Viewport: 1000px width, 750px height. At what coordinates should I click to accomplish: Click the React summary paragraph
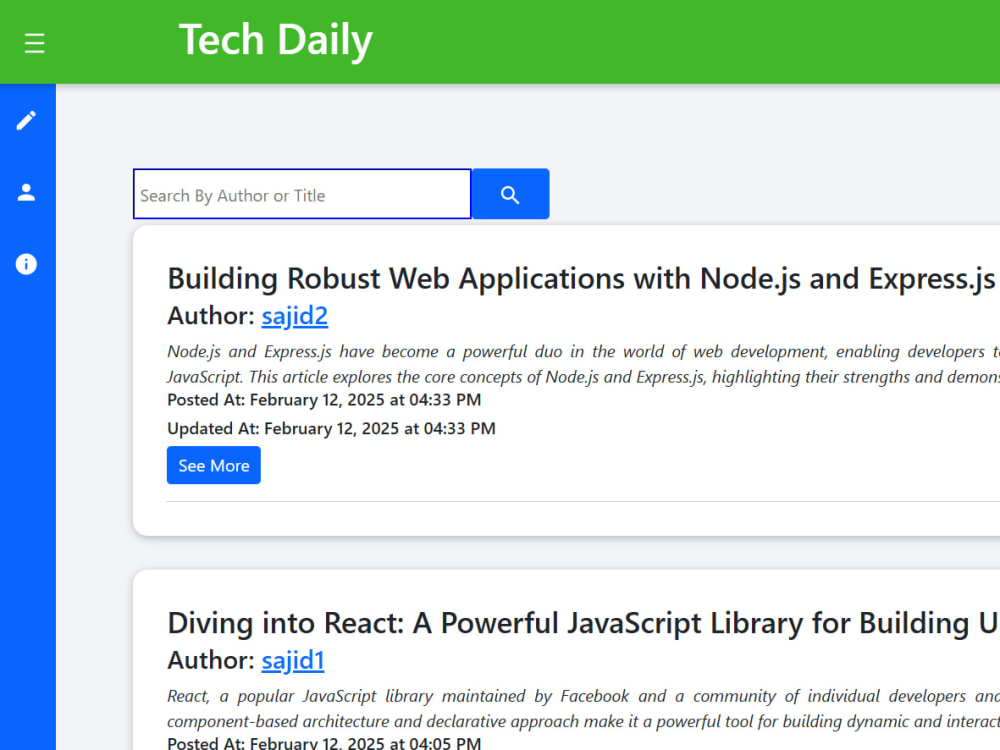(584, 709)
